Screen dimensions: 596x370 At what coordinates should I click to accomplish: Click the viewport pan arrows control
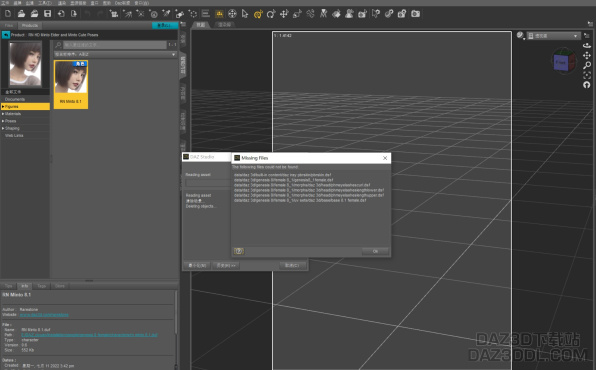click(x=587, y=55)
